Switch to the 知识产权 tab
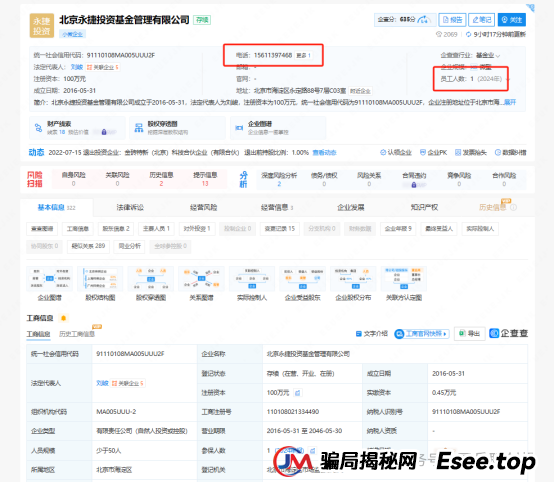Viewport: 554px width, 482px height. pyautogui.click(x=424, y=207)
